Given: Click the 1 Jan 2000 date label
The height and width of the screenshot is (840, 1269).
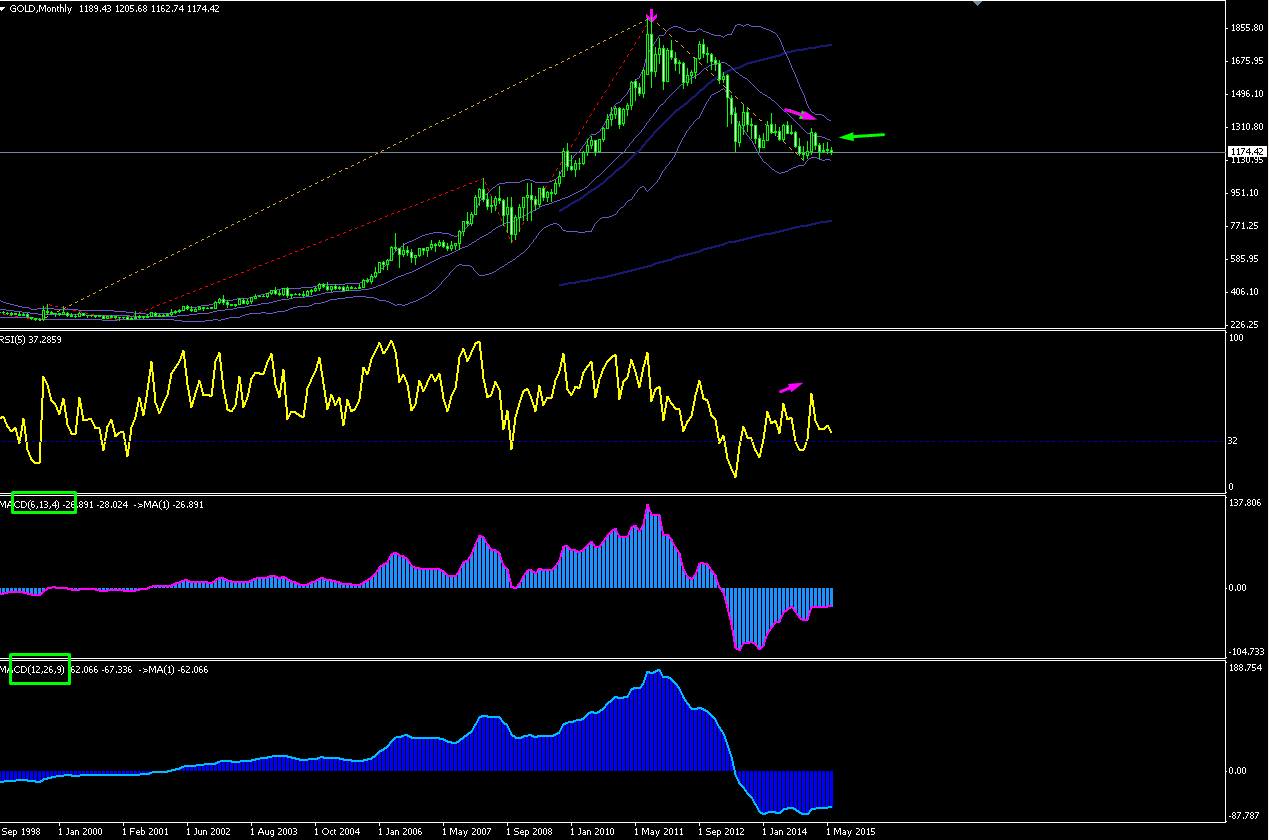Looking at the screenshot, I should (x=80, y=831).
